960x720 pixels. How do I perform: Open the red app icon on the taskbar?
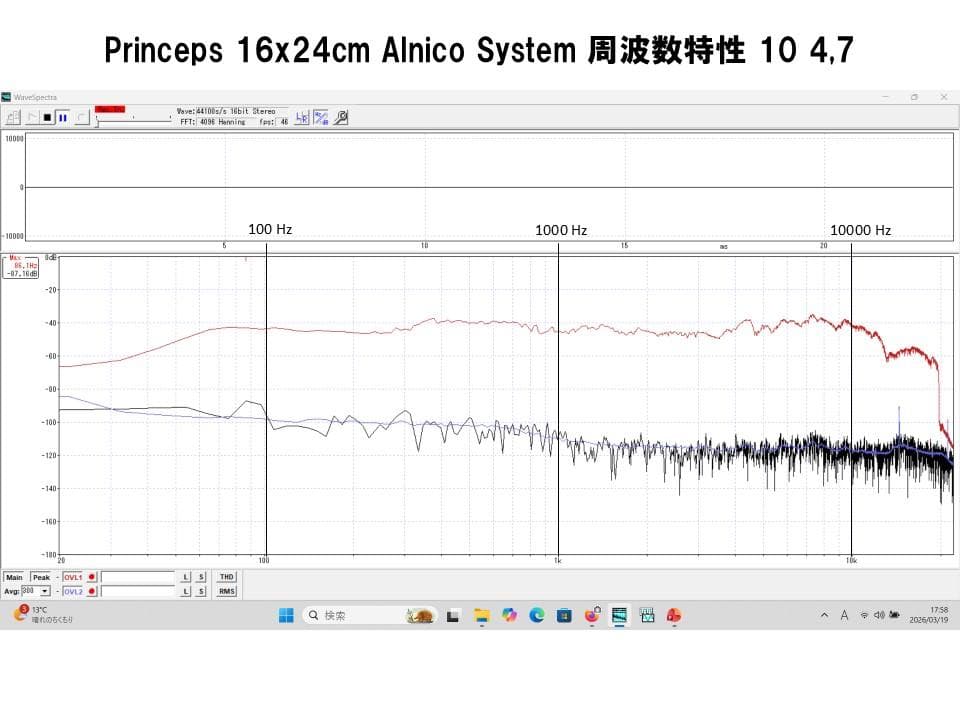(674, 615)
